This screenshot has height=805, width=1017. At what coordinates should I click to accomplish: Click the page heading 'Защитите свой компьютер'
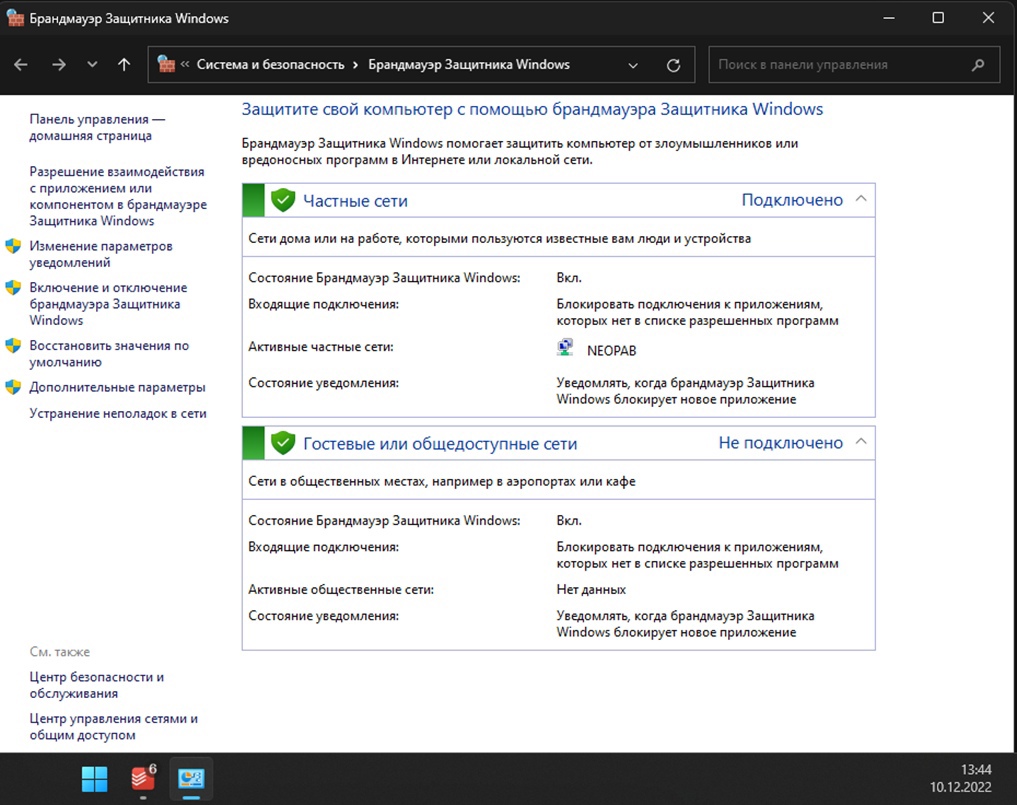click(x=532, y=109)
